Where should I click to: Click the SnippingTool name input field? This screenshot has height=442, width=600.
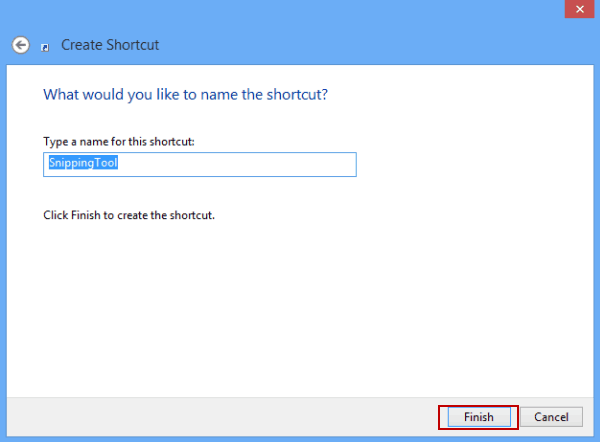coord(200,165)
